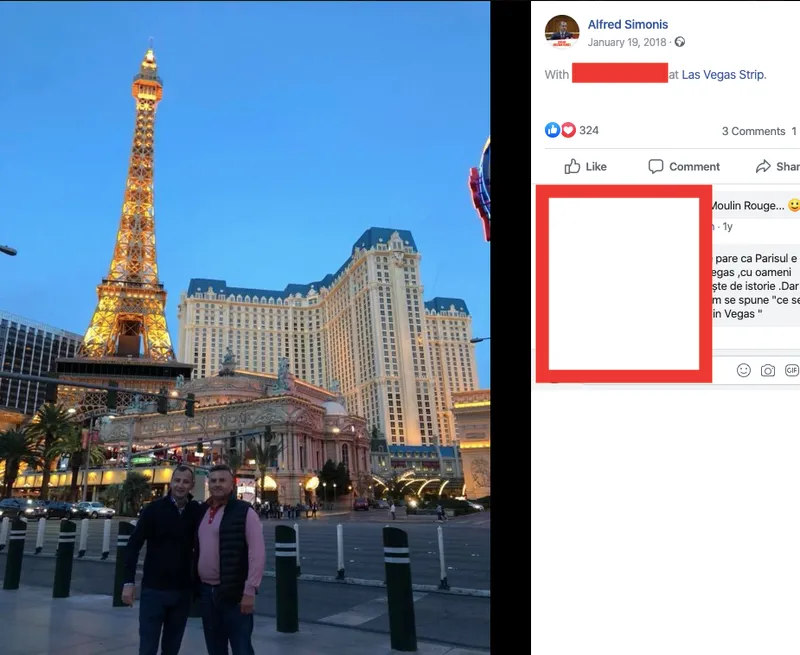Click the Alfred Simonis name link
This screenshot has height=655, width=800.
(628, 24)
